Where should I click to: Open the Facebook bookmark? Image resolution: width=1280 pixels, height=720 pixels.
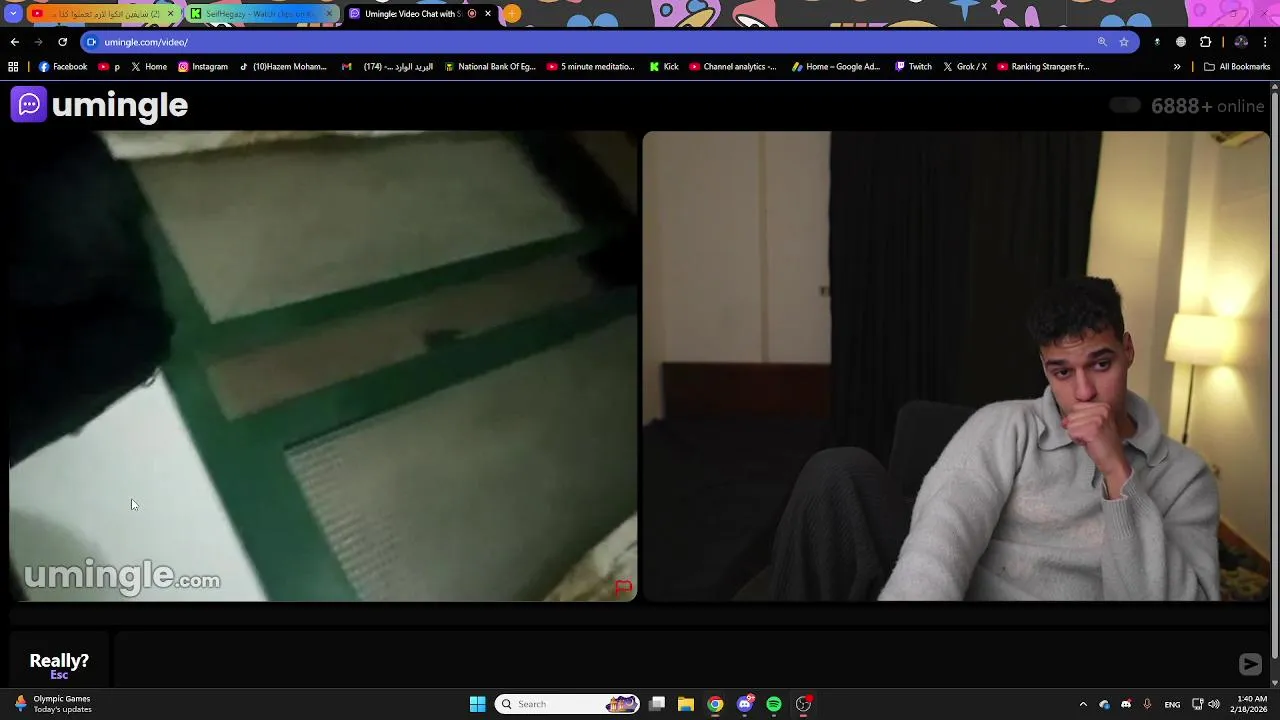pyautogui.click(x=62, y=67)
